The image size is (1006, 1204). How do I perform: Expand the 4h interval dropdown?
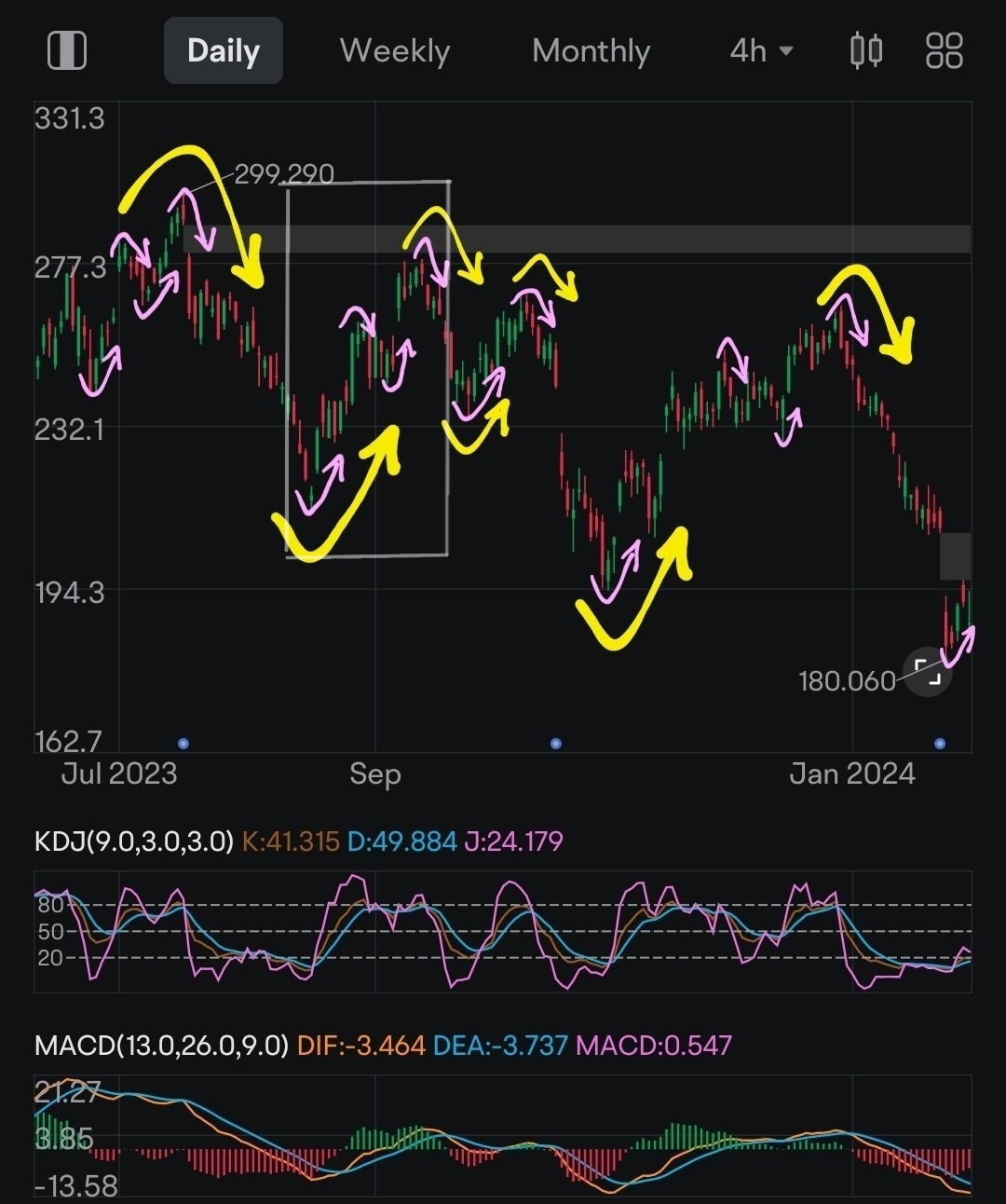click(x=761, y=50)
